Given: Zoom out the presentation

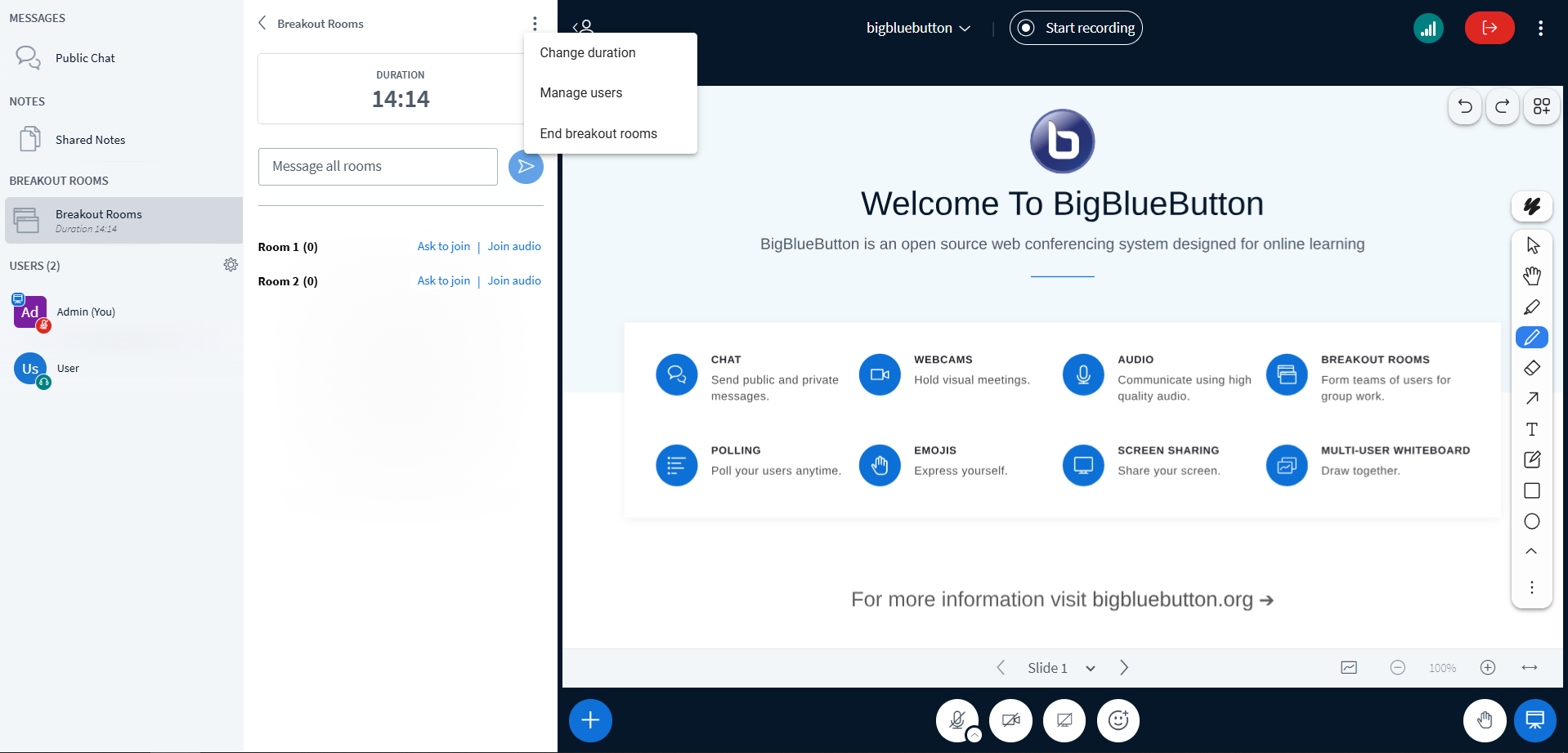Looking at the screenshot, I should tap(1398, 668).
